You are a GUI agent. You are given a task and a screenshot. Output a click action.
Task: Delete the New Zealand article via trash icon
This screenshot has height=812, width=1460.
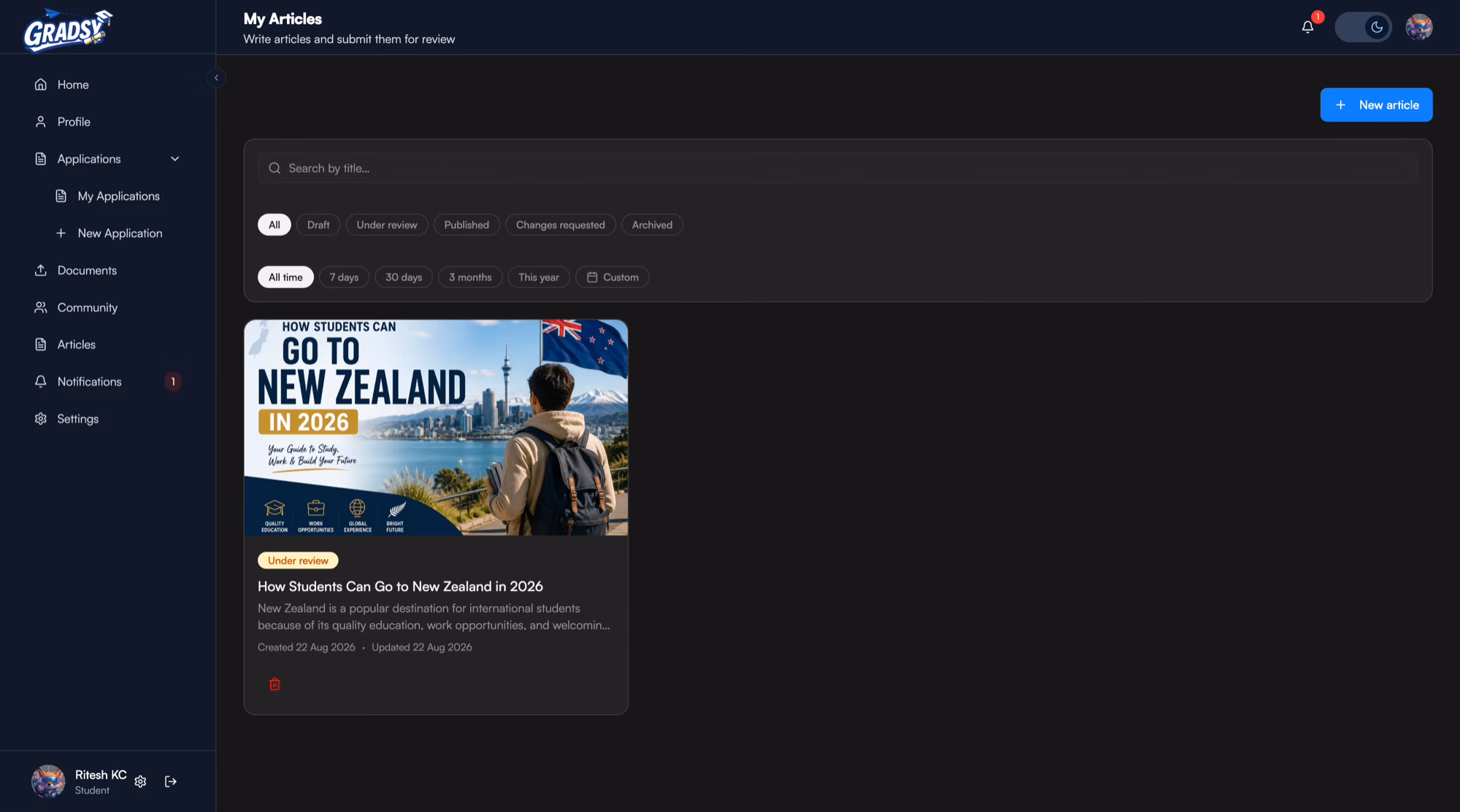coord(274,684)
